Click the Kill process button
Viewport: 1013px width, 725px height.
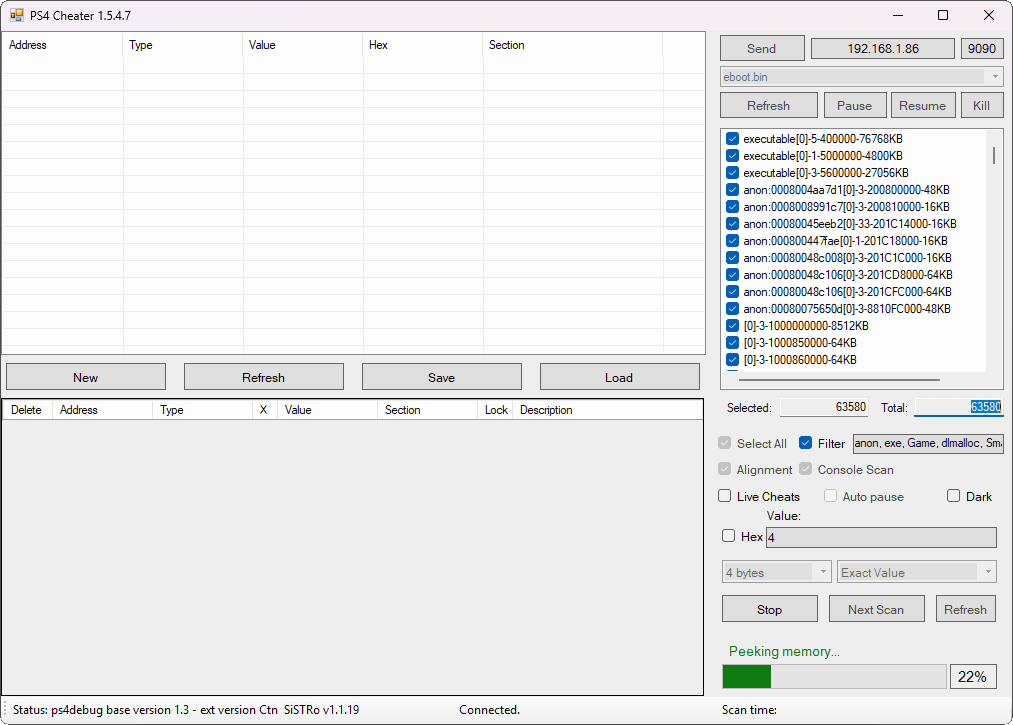pos(982,105)
